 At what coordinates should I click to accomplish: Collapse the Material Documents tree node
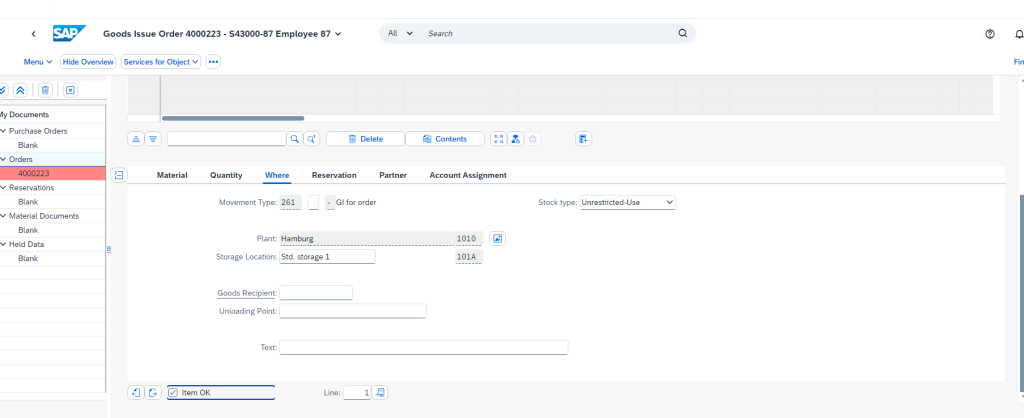tap(3, 216)
